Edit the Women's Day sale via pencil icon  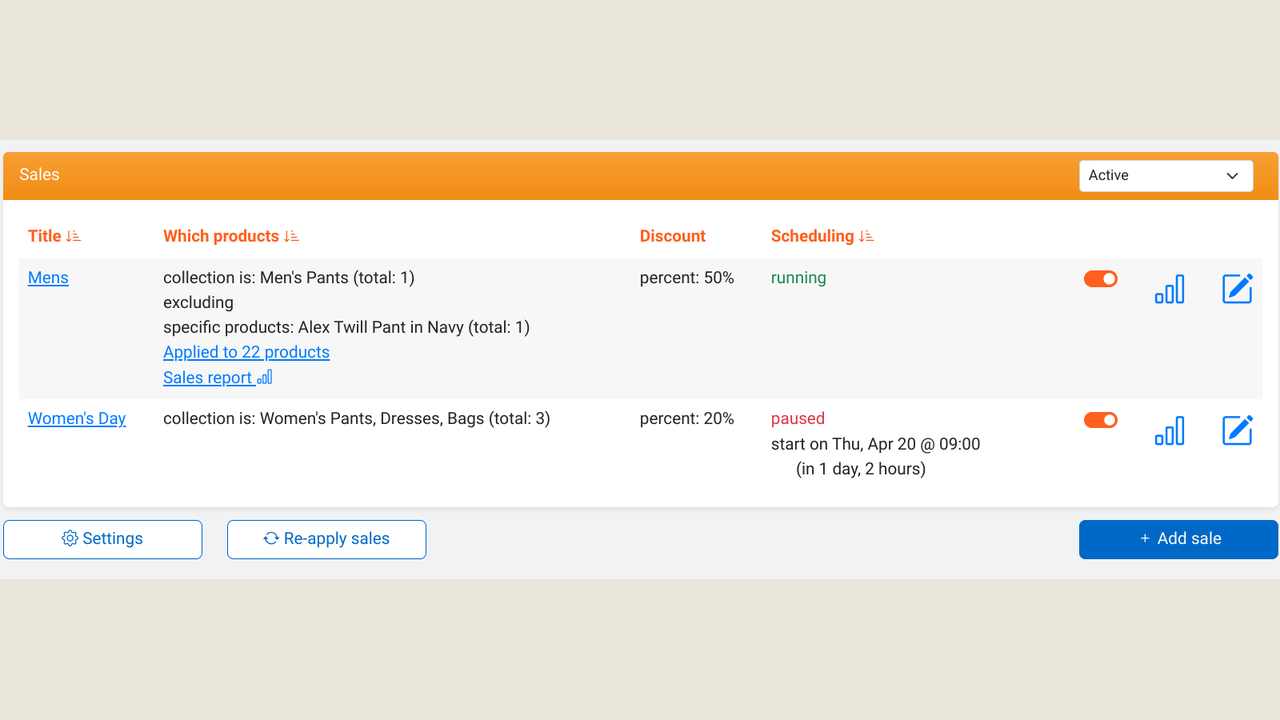(1237, 430)
